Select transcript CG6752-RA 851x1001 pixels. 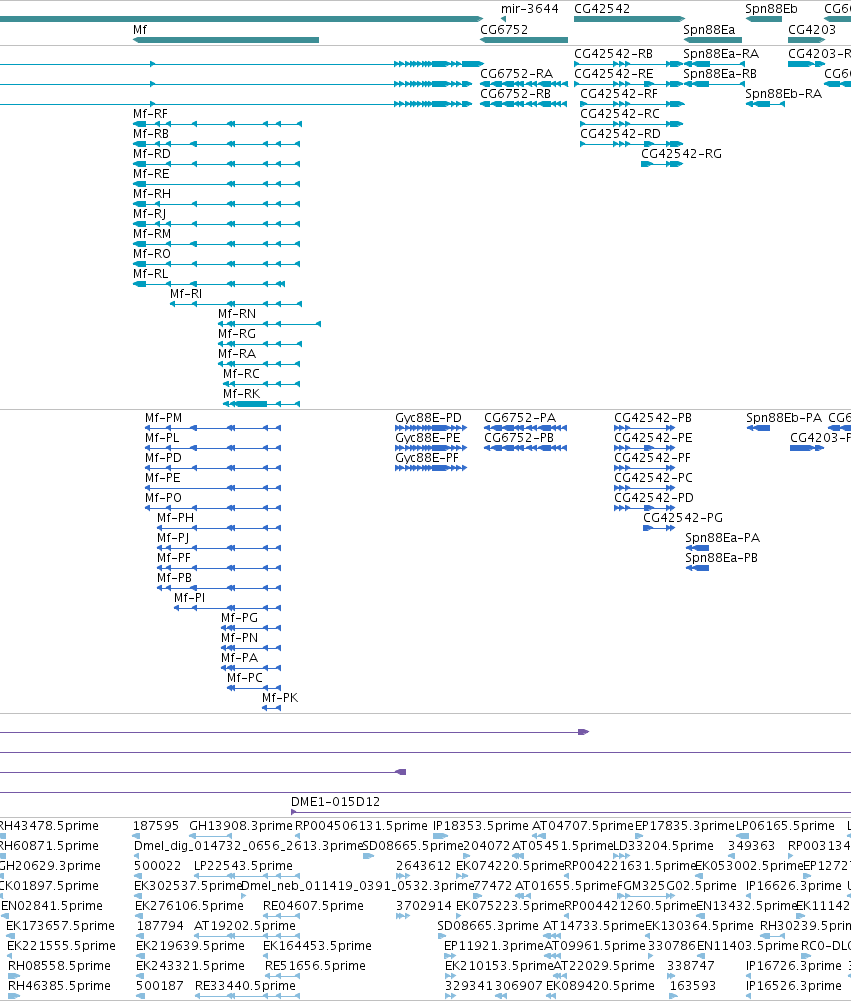[x=516, y=74]
